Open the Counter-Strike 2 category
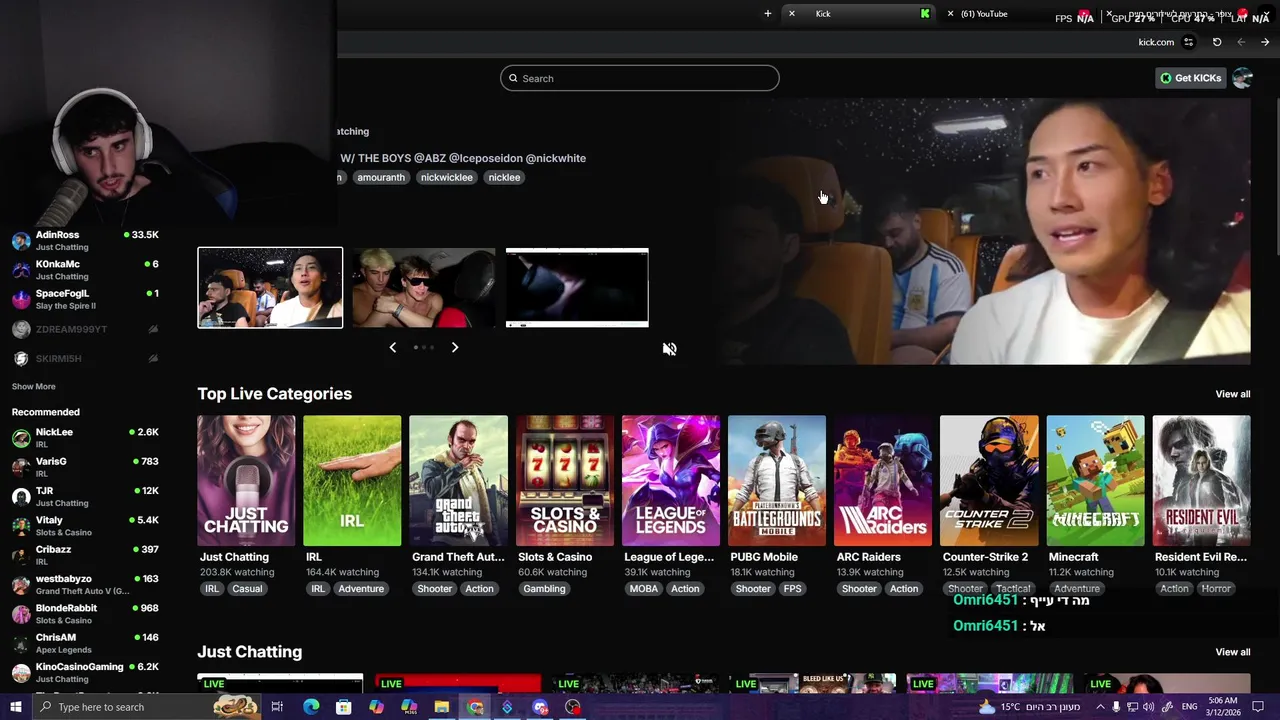Screen dimensions: 1280x720 989,481
